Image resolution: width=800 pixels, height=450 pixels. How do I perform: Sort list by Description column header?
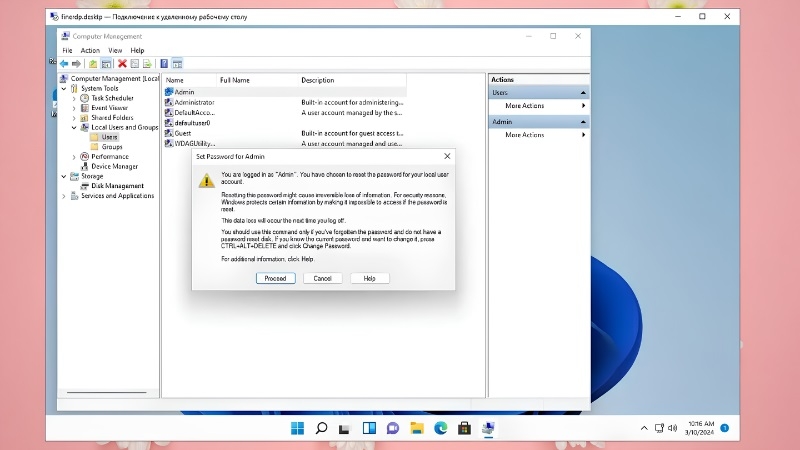[x=352, y=80]
